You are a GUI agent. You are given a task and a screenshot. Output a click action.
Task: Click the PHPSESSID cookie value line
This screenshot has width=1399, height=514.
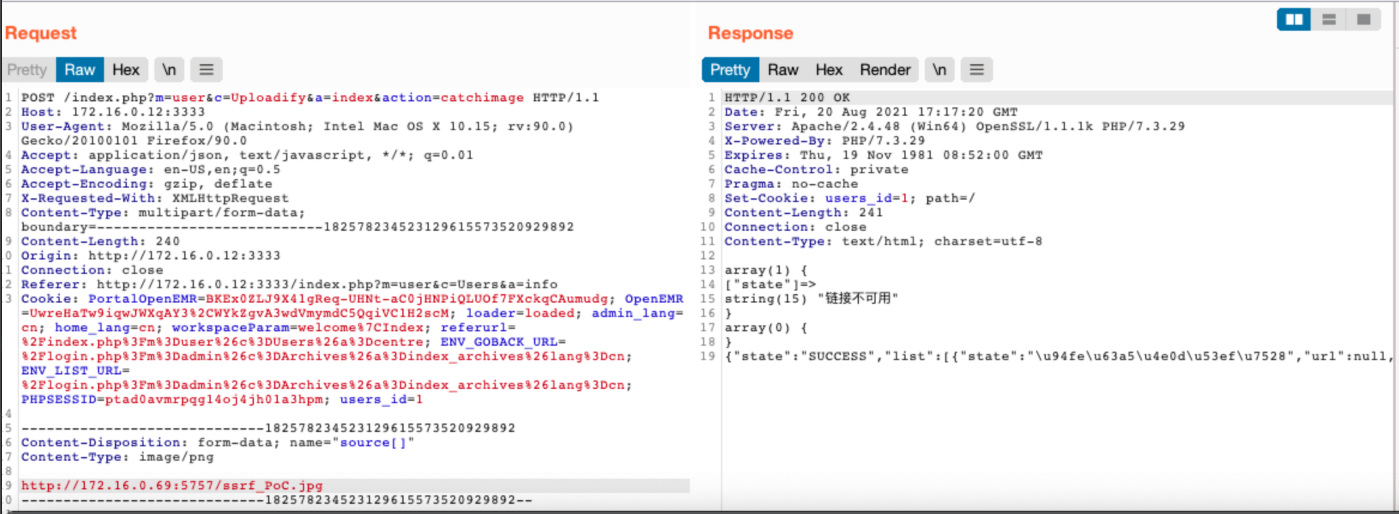(222, 400)
